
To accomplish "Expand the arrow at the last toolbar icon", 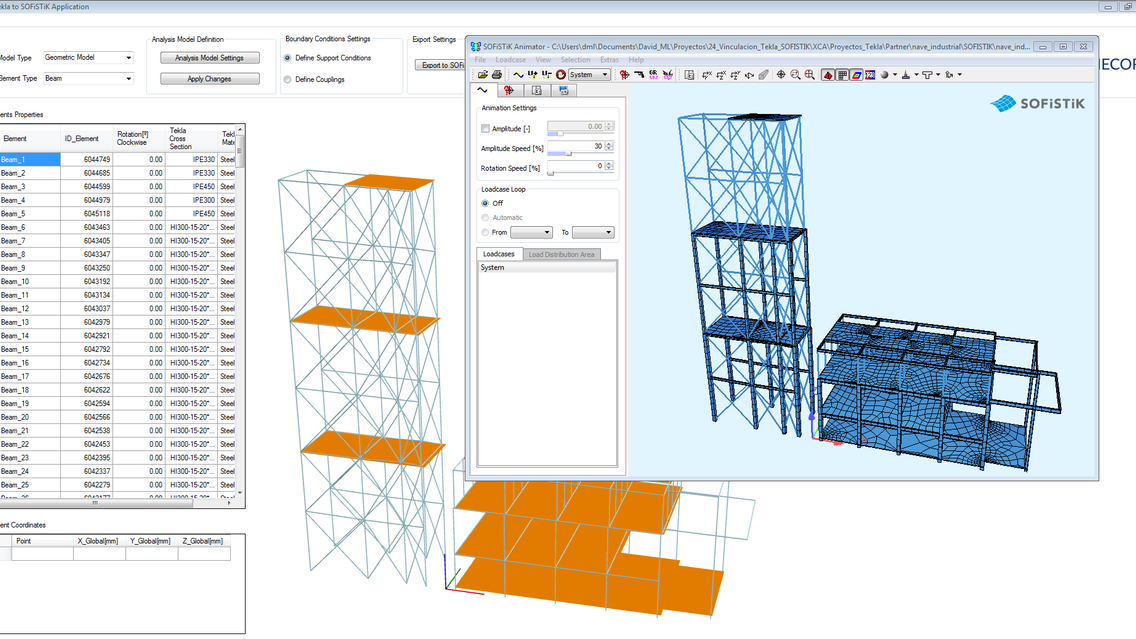I will [960, 75].
